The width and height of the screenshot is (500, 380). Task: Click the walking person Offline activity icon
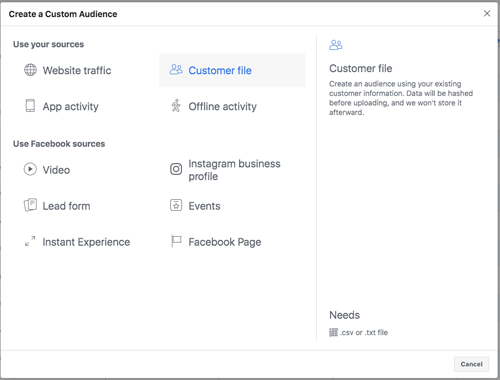tap(176, 106)
